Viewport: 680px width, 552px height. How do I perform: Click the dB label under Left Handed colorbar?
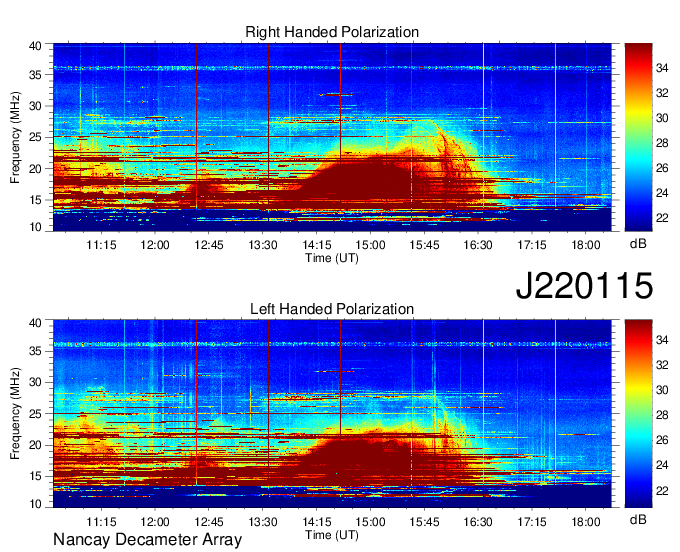pos(638,519)
